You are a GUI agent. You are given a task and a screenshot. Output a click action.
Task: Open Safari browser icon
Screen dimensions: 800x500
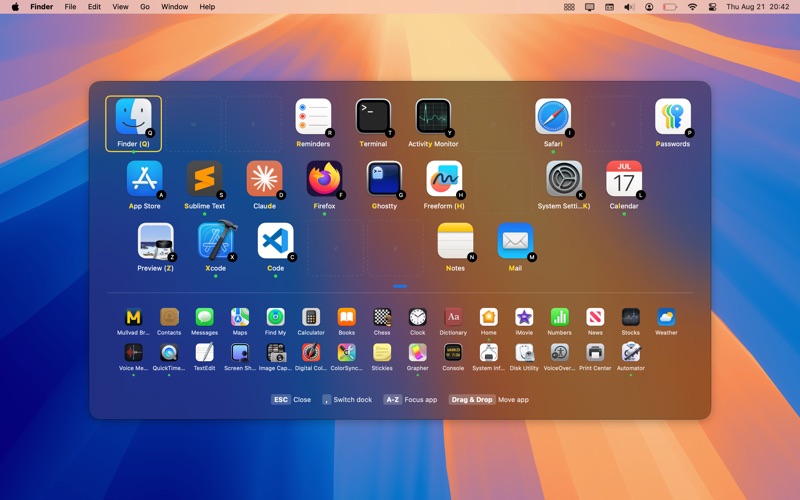pos(553,117)
